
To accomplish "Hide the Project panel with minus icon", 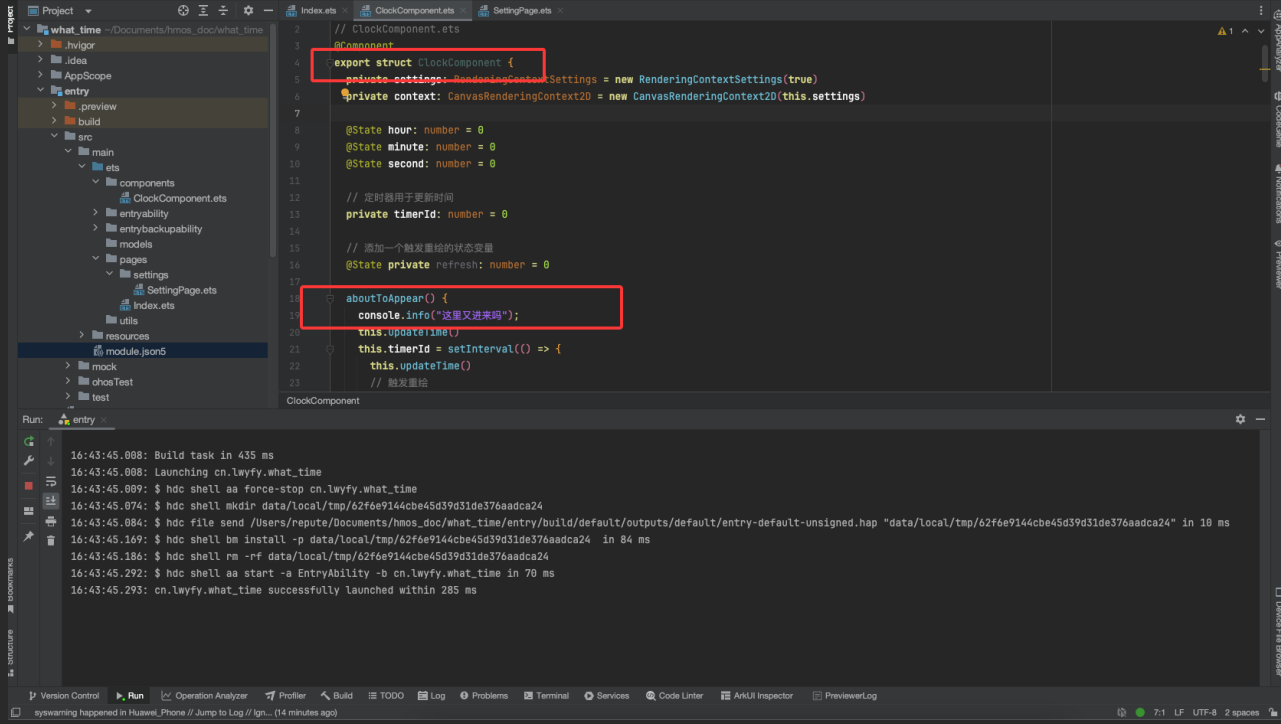I will 268,10.
